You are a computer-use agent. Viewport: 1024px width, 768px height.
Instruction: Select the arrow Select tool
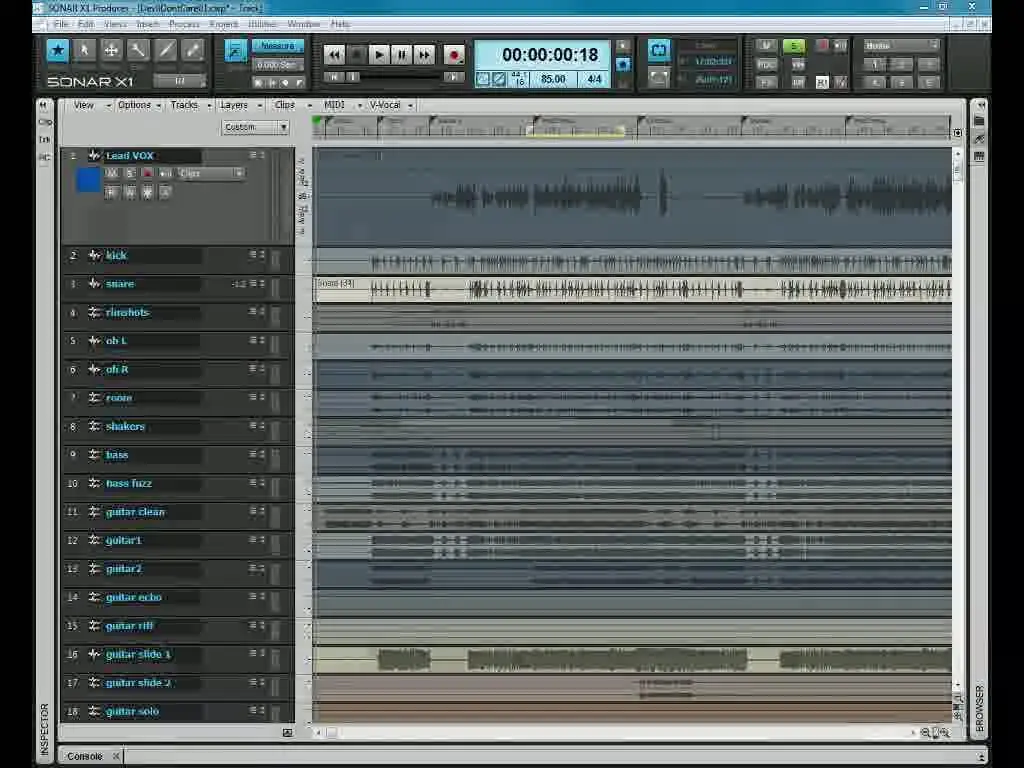(x=85, y=50)
